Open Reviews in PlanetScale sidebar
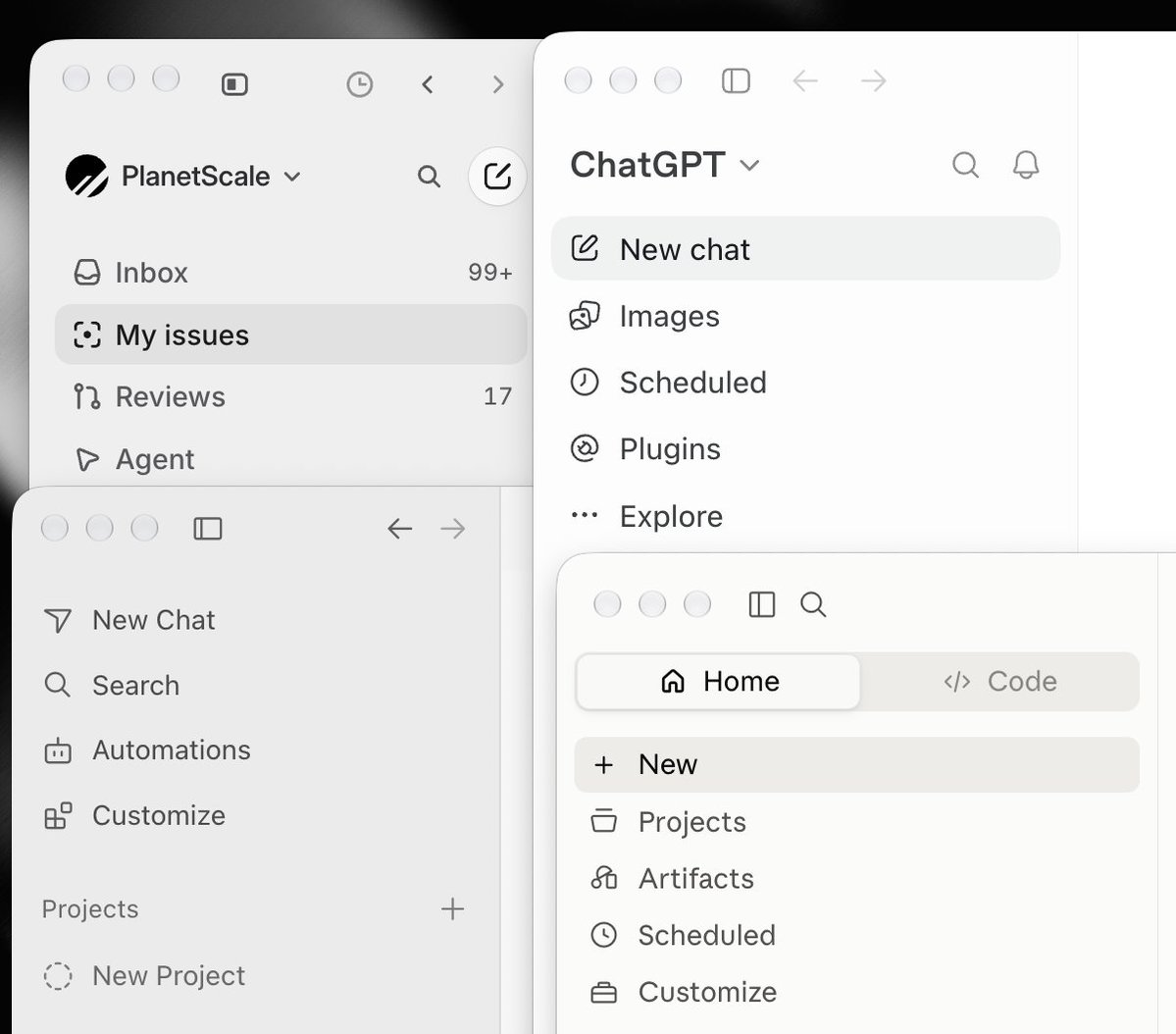 tap(291, 396)
